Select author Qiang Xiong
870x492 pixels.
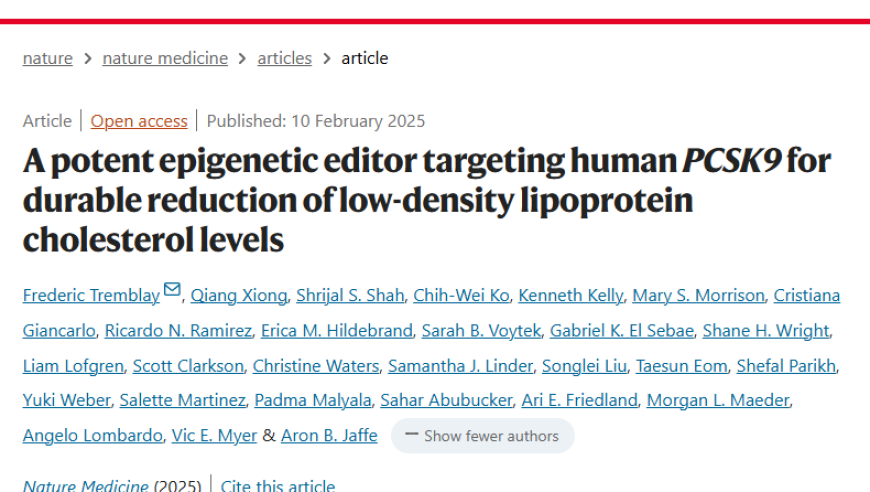(239, 296)
